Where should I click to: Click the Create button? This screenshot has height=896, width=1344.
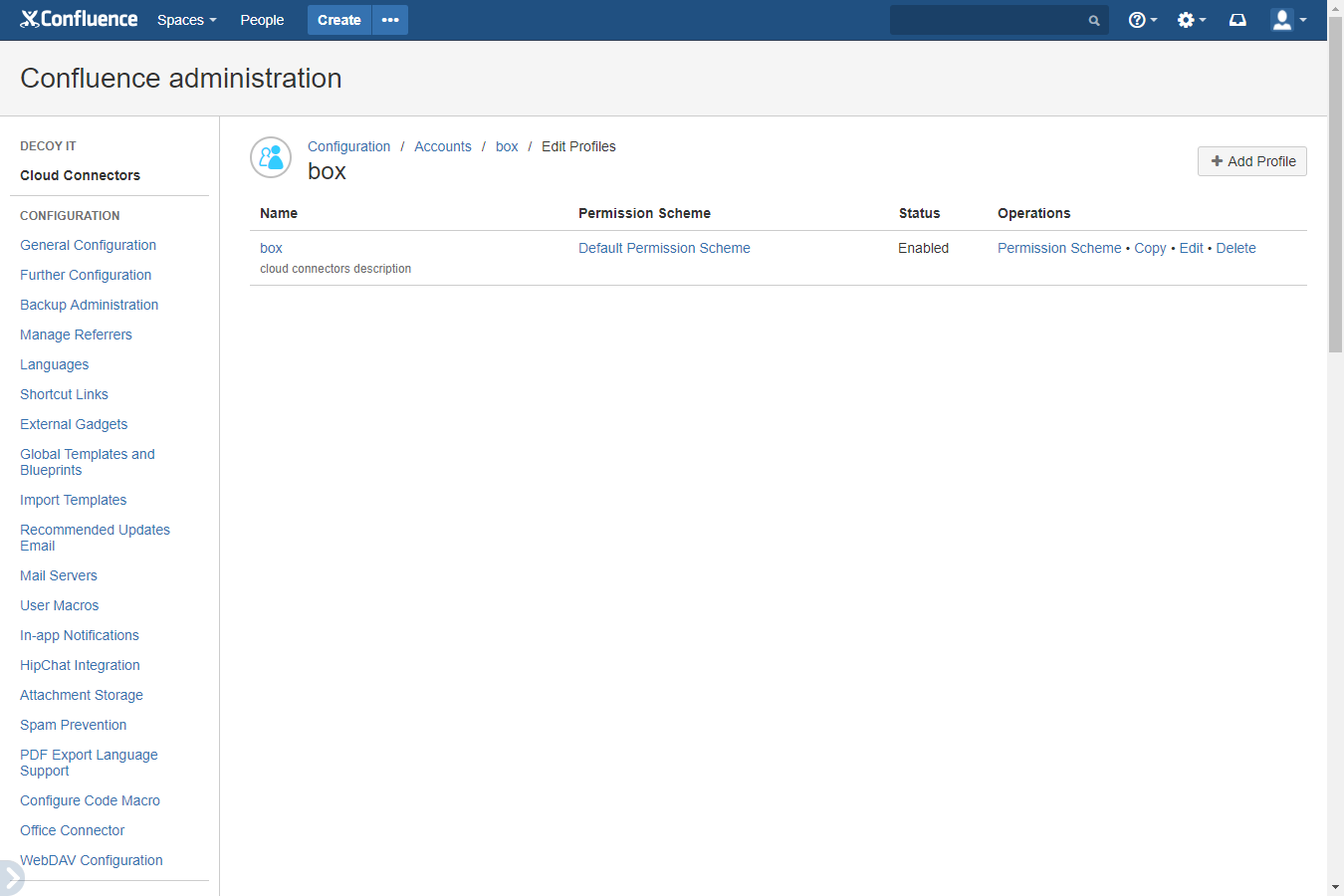pos(339,20)
